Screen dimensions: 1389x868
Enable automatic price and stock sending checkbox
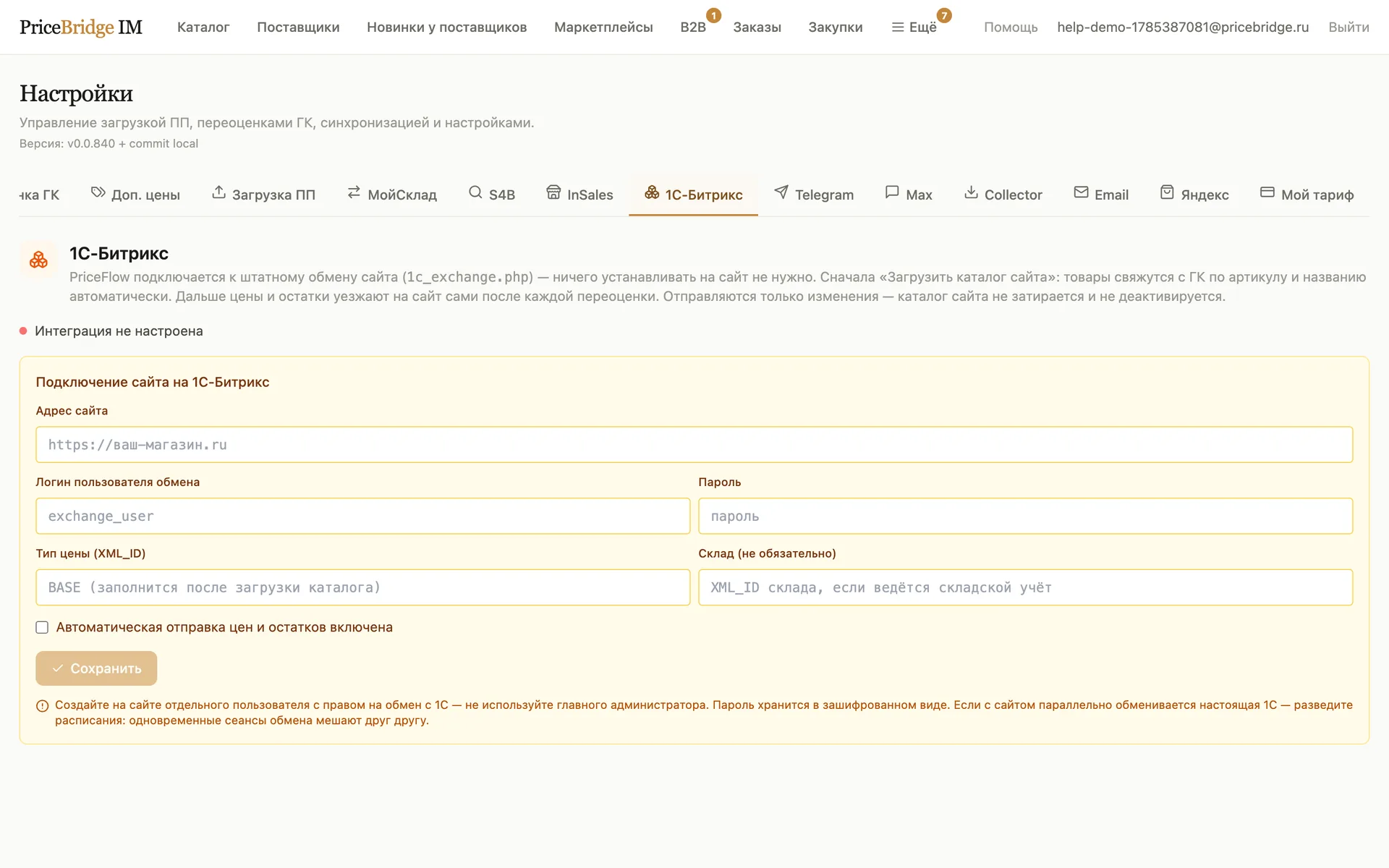(x=42, y=628)
